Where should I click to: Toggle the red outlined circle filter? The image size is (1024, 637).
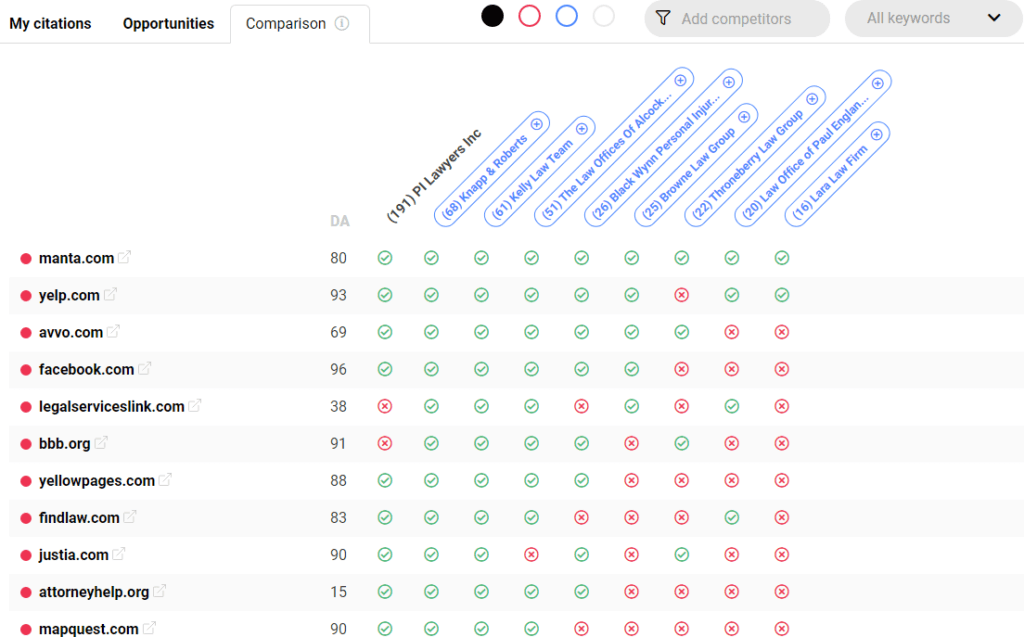(529, 16)
